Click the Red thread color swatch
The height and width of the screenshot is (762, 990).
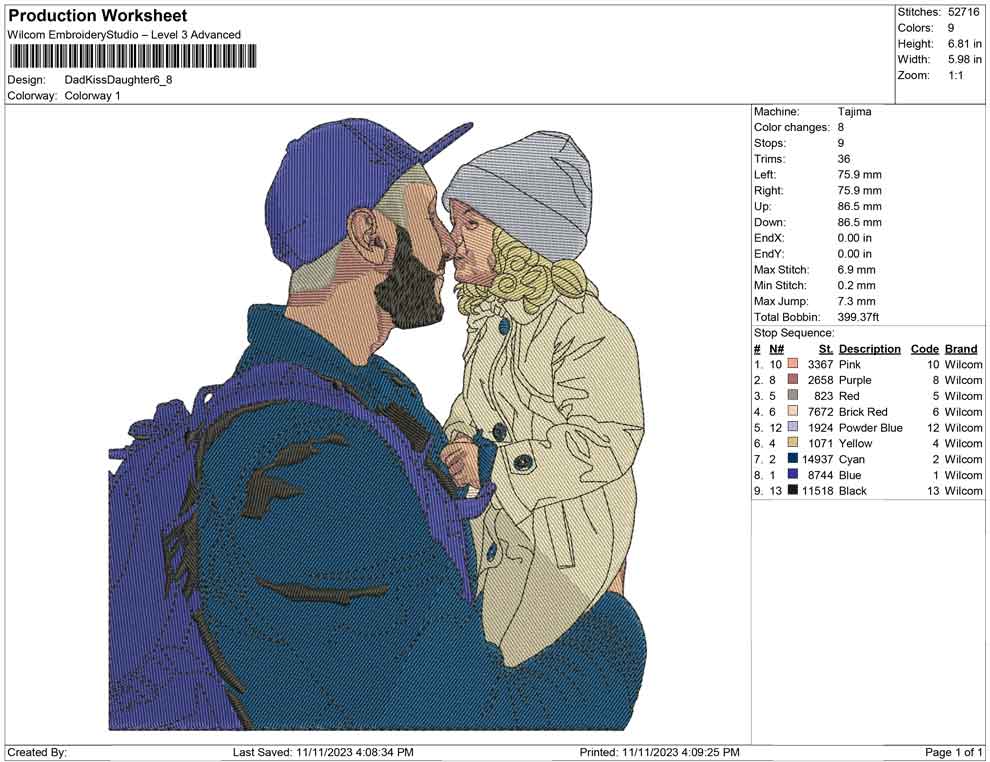(793, 395)
